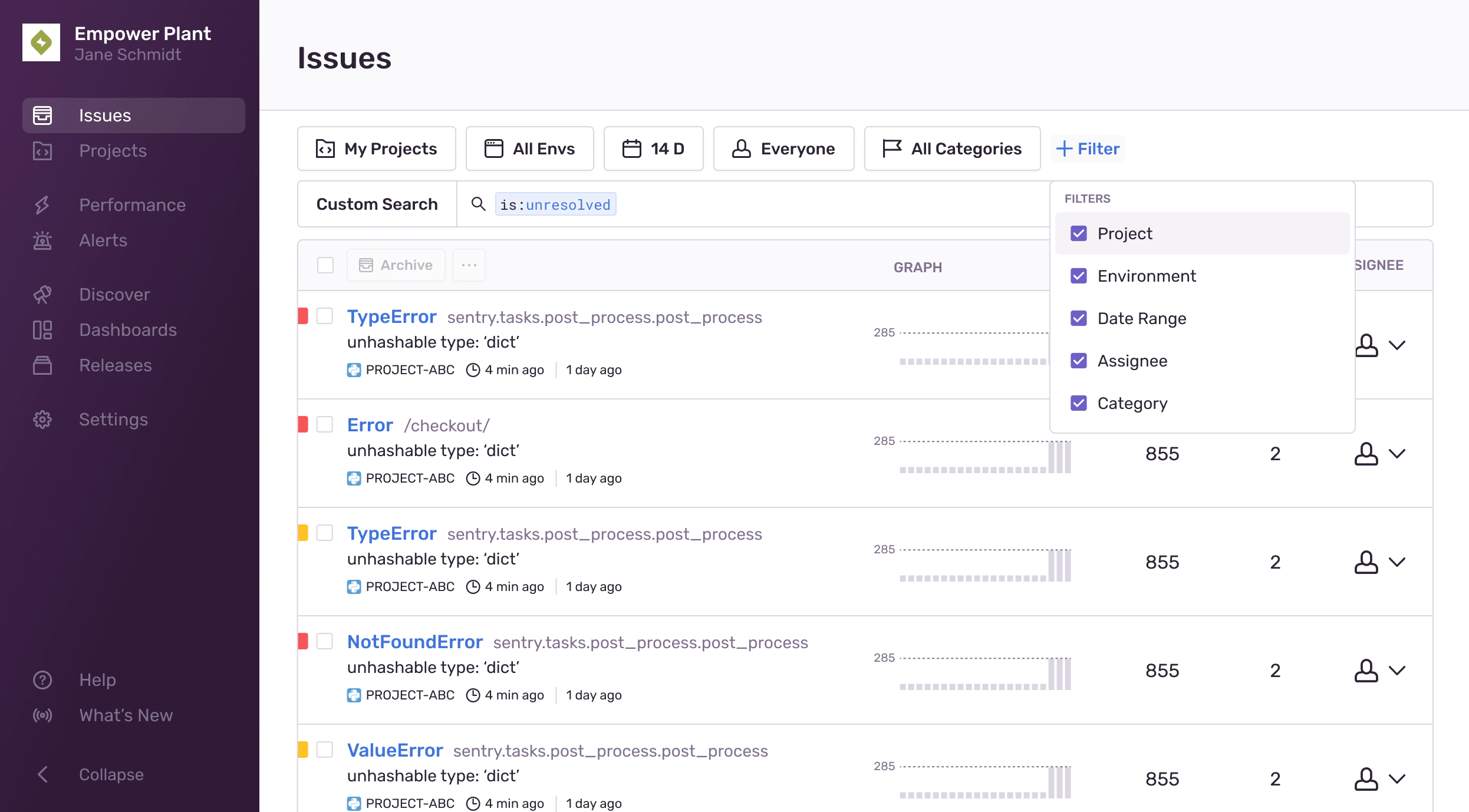Screen dimensions: 1469x812
Task: Uncheck the Environment filter checkbox
Action: (x=1079, y=276)
